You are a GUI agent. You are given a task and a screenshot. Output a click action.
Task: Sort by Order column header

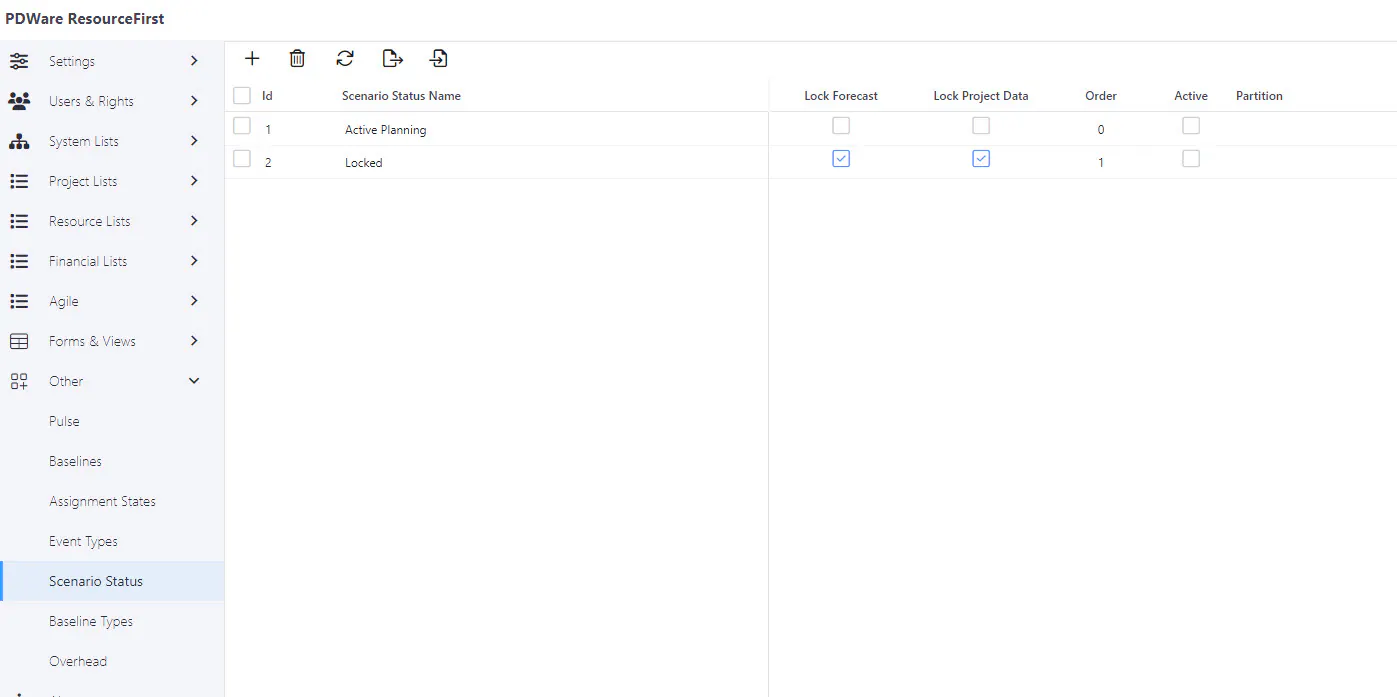point(1101,96)
